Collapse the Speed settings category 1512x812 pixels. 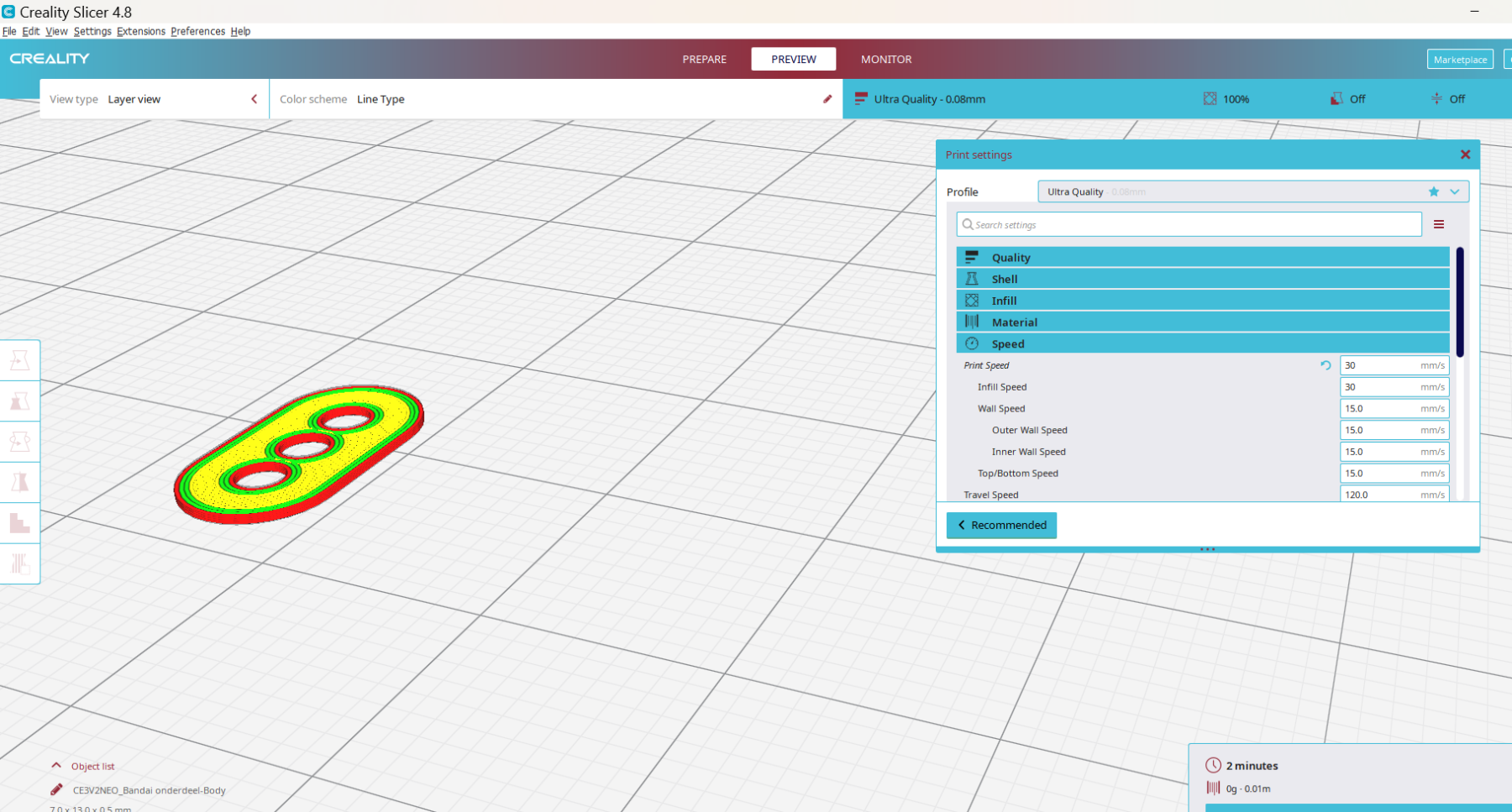[1203, 343]
